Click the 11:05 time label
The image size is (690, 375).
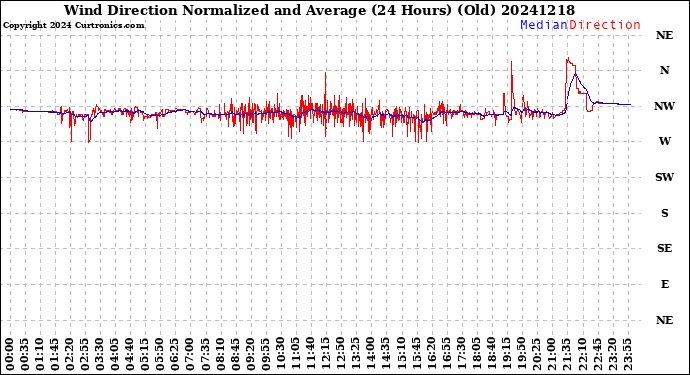[296, 355]
